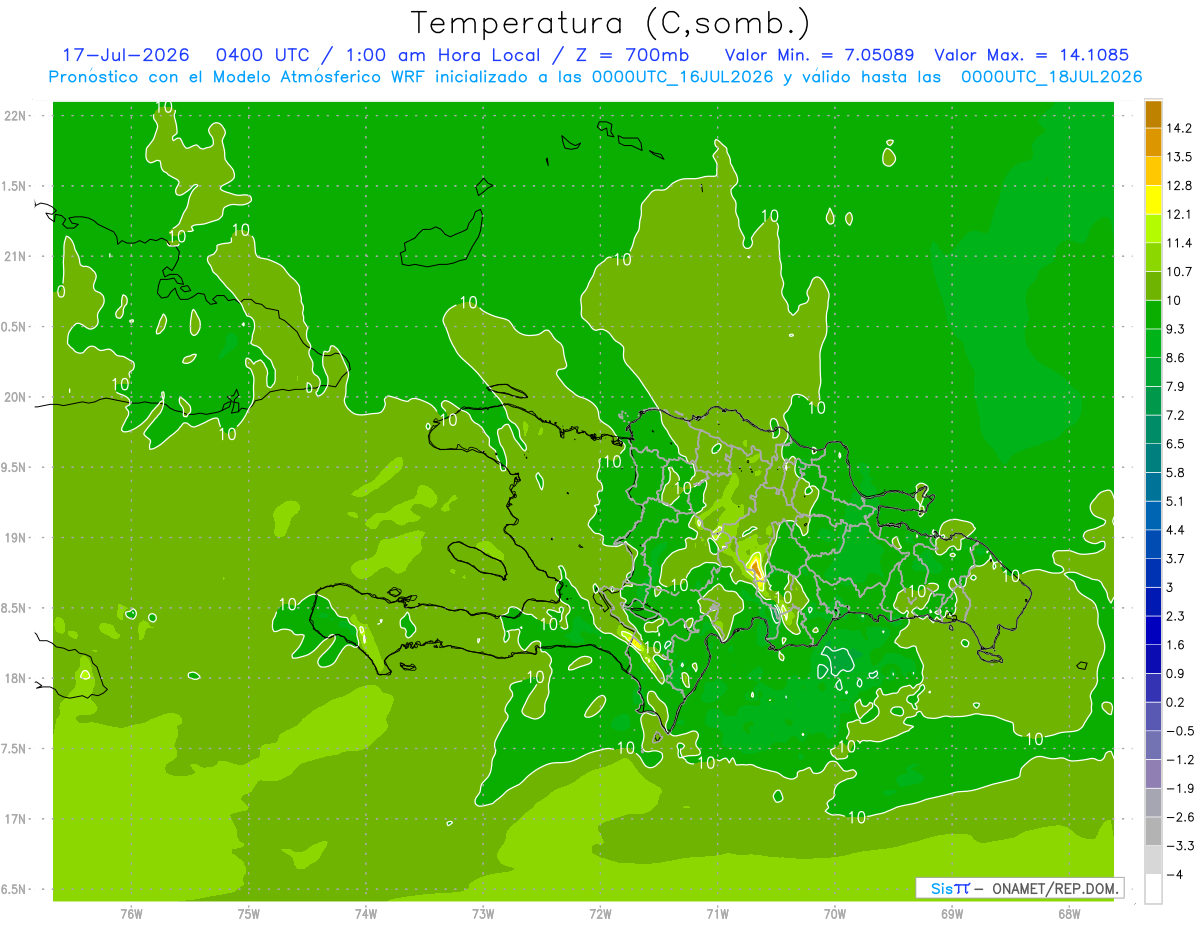The image size is (1200, 927).
Task: Click the 'ONAMET/REP.DOM.' credit label
Action: [x=1054, y=888]
